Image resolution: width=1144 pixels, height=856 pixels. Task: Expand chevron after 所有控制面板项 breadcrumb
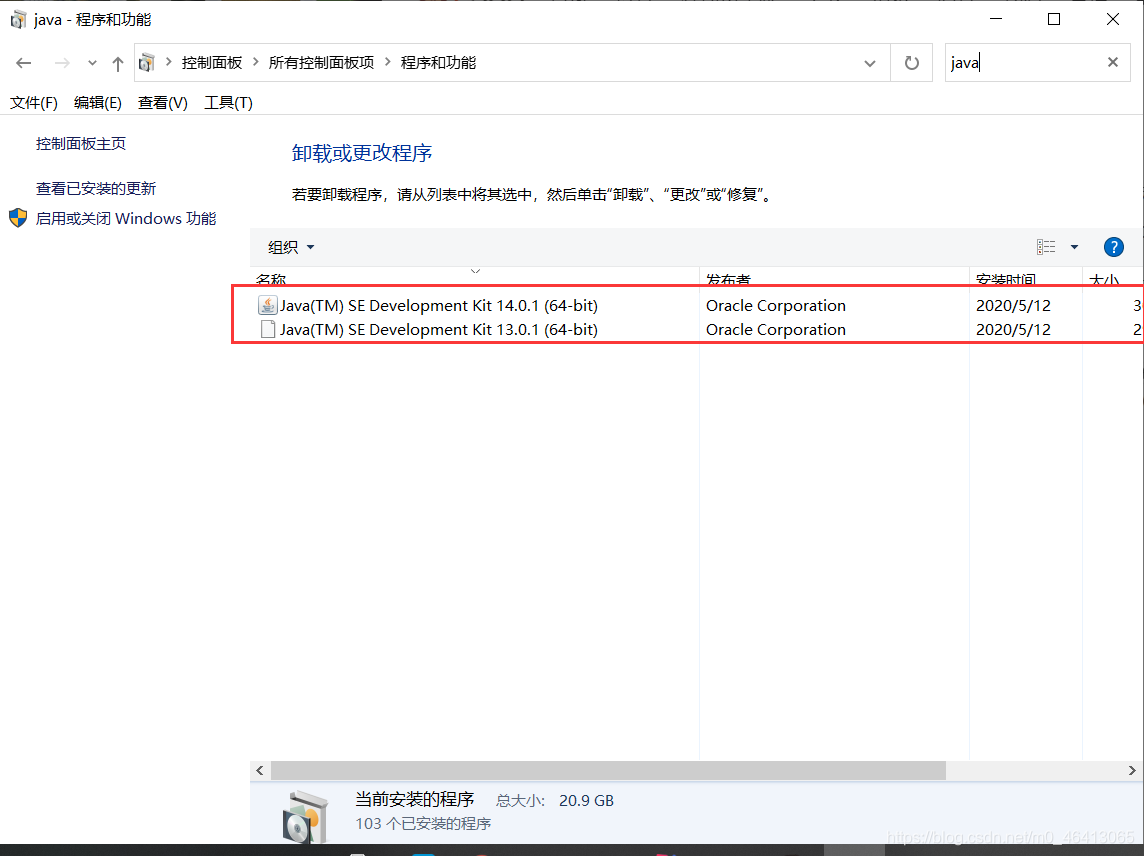point(387,62)
